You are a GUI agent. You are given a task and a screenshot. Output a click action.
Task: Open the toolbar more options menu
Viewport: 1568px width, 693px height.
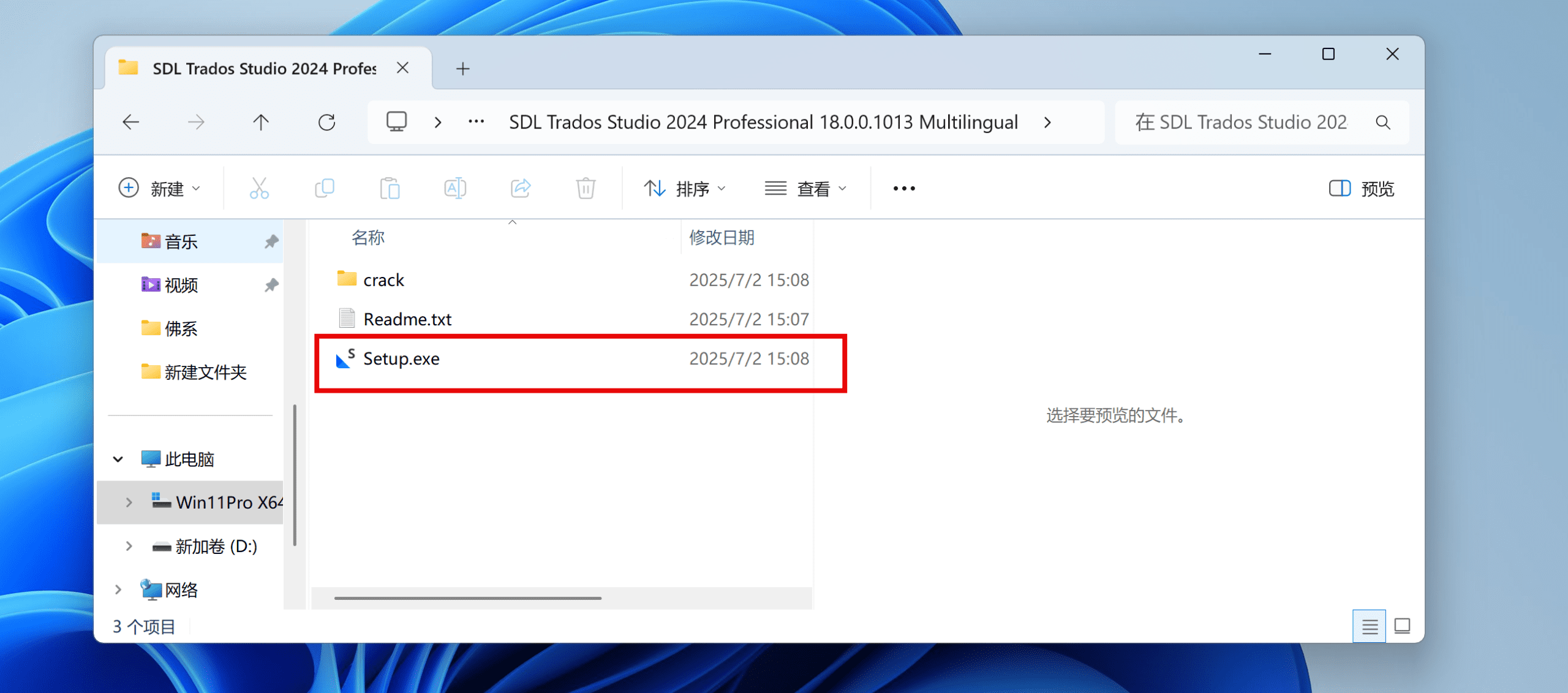903,189
